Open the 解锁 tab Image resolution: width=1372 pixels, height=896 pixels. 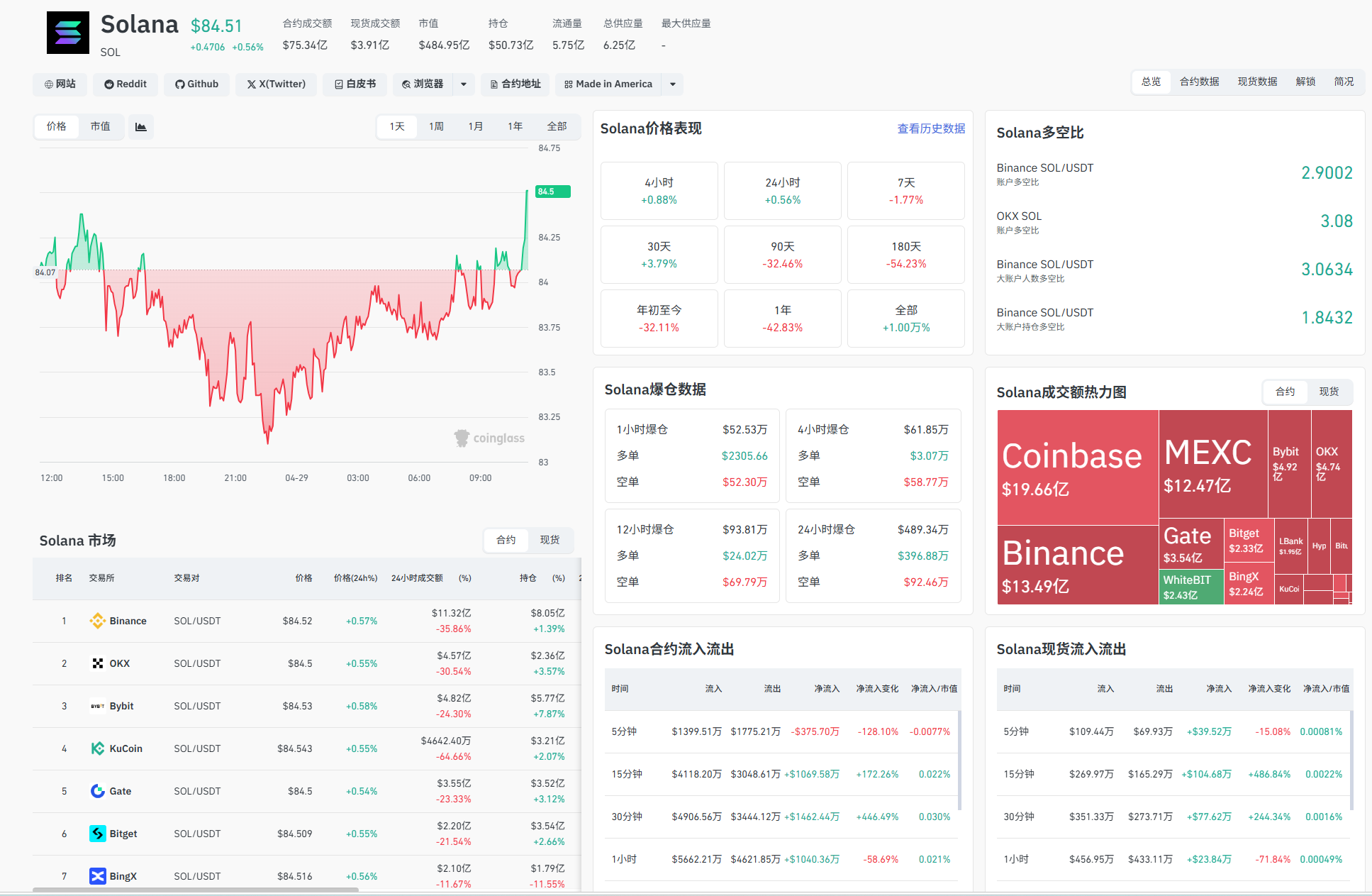tap(1305, 82)
